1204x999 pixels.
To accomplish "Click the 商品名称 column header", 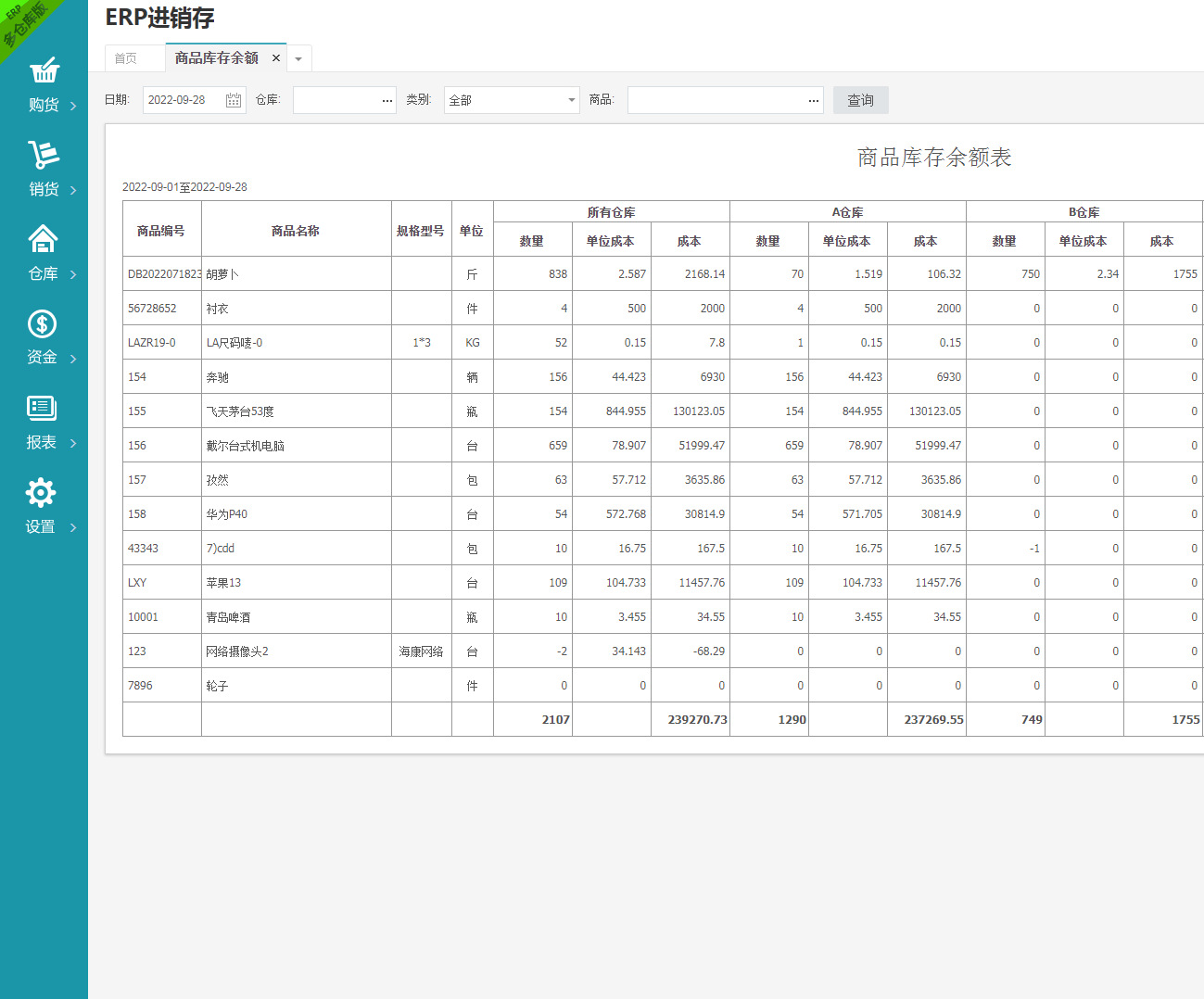I will coord(296,230).
